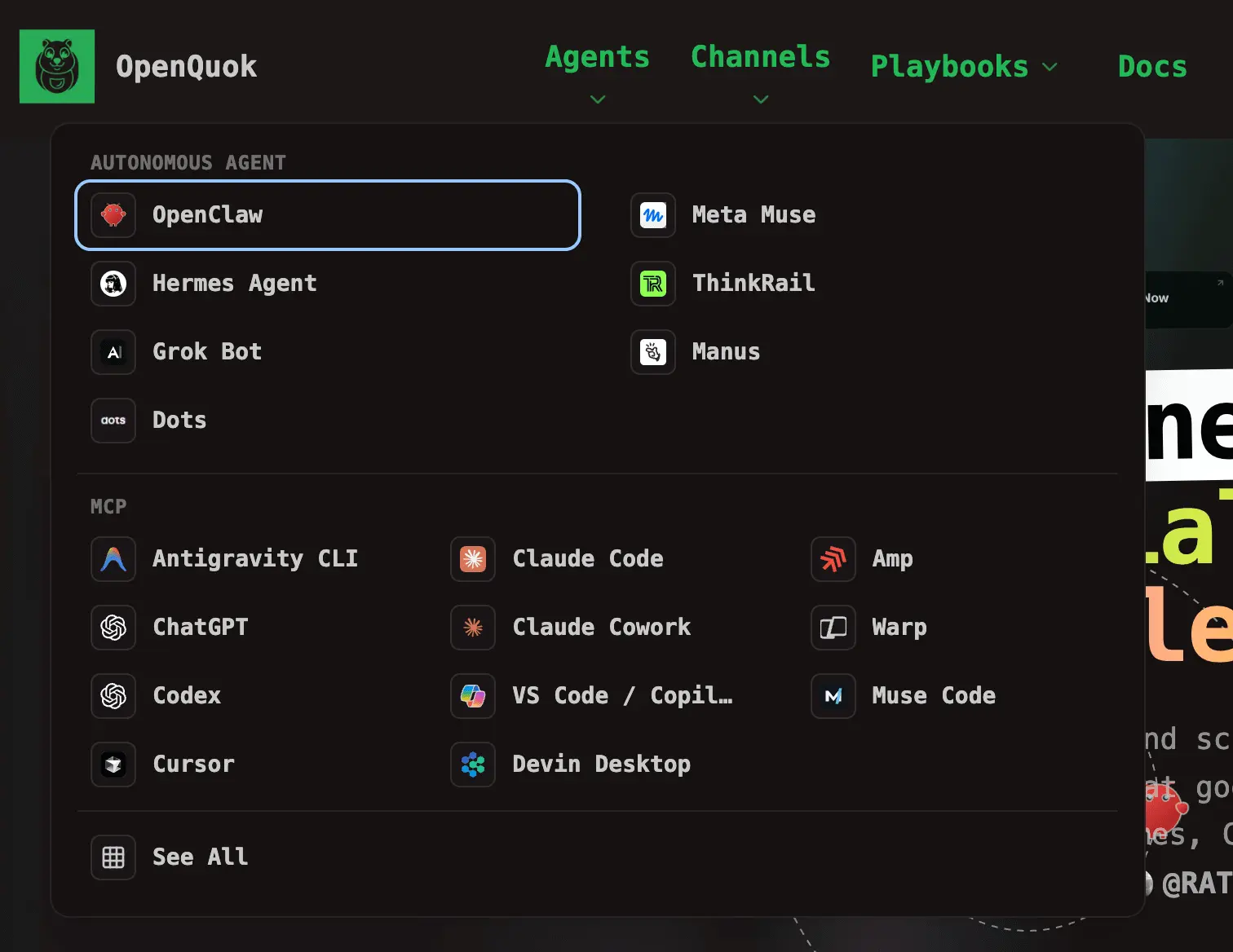The width and height of the screenshot is (1233, 952).
Task: Select the Meta Muse icon
Action: [653, 215]
